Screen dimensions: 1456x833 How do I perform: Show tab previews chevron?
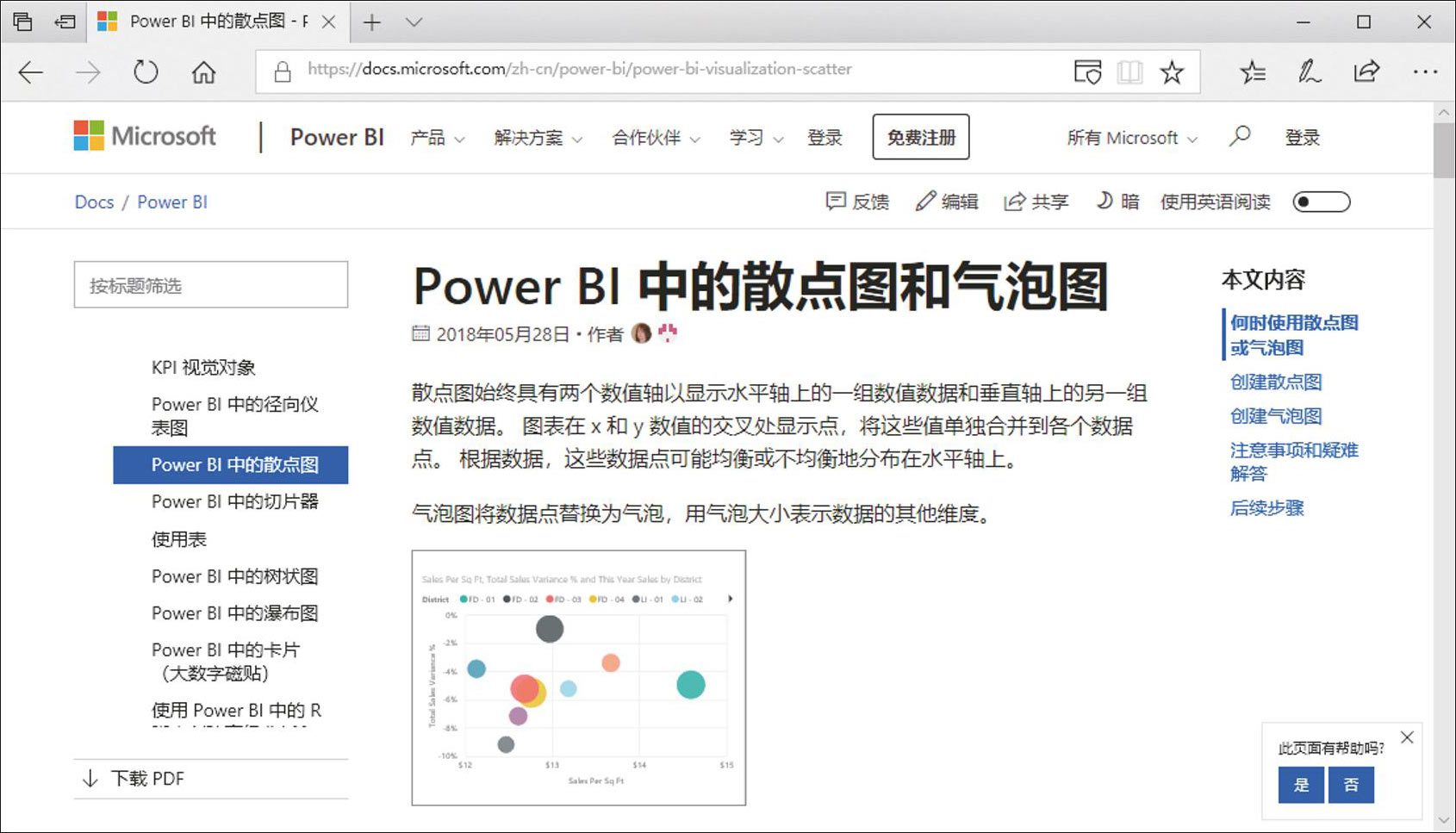[414, 22]
